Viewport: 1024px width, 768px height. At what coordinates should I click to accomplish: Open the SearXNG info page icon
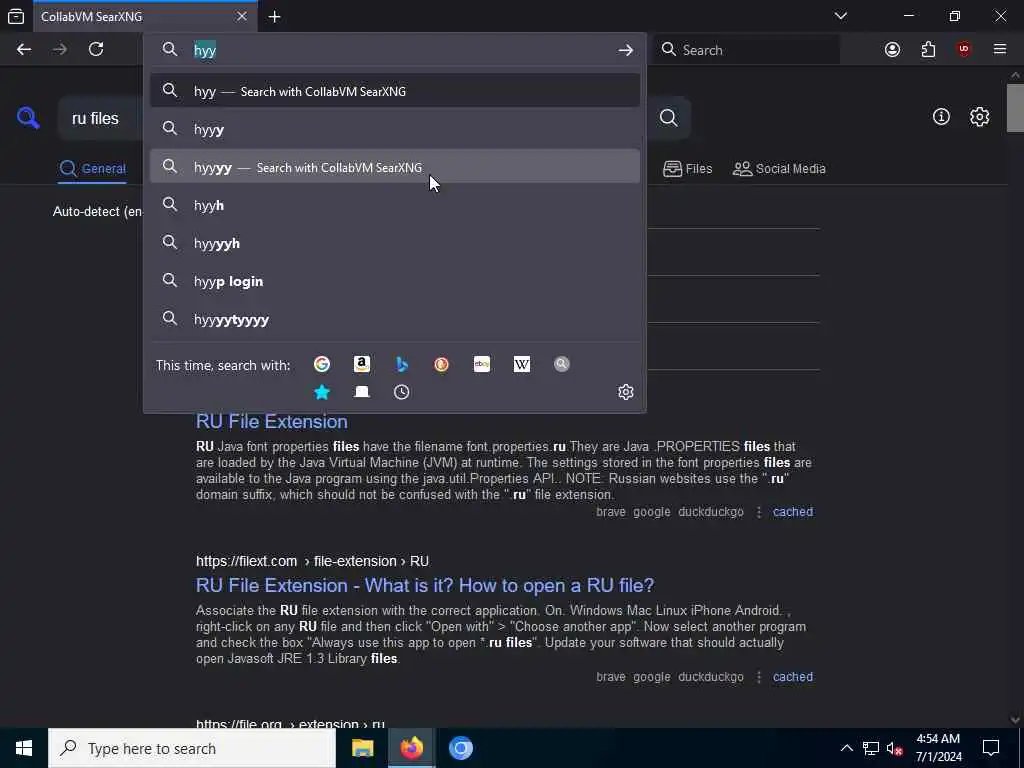(941, 117)
